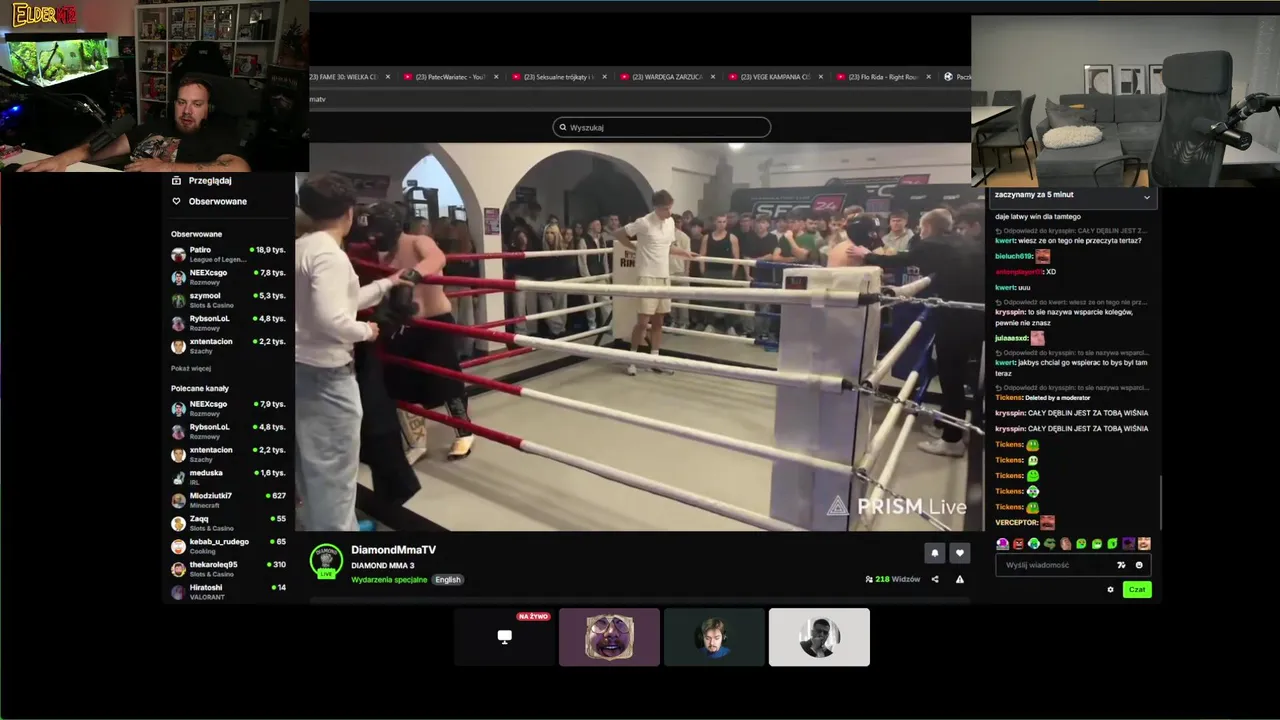Select the last face emote above chat input
Image resolution: width=1280 pixels, height=720 pixels.
click(1144, 544)
